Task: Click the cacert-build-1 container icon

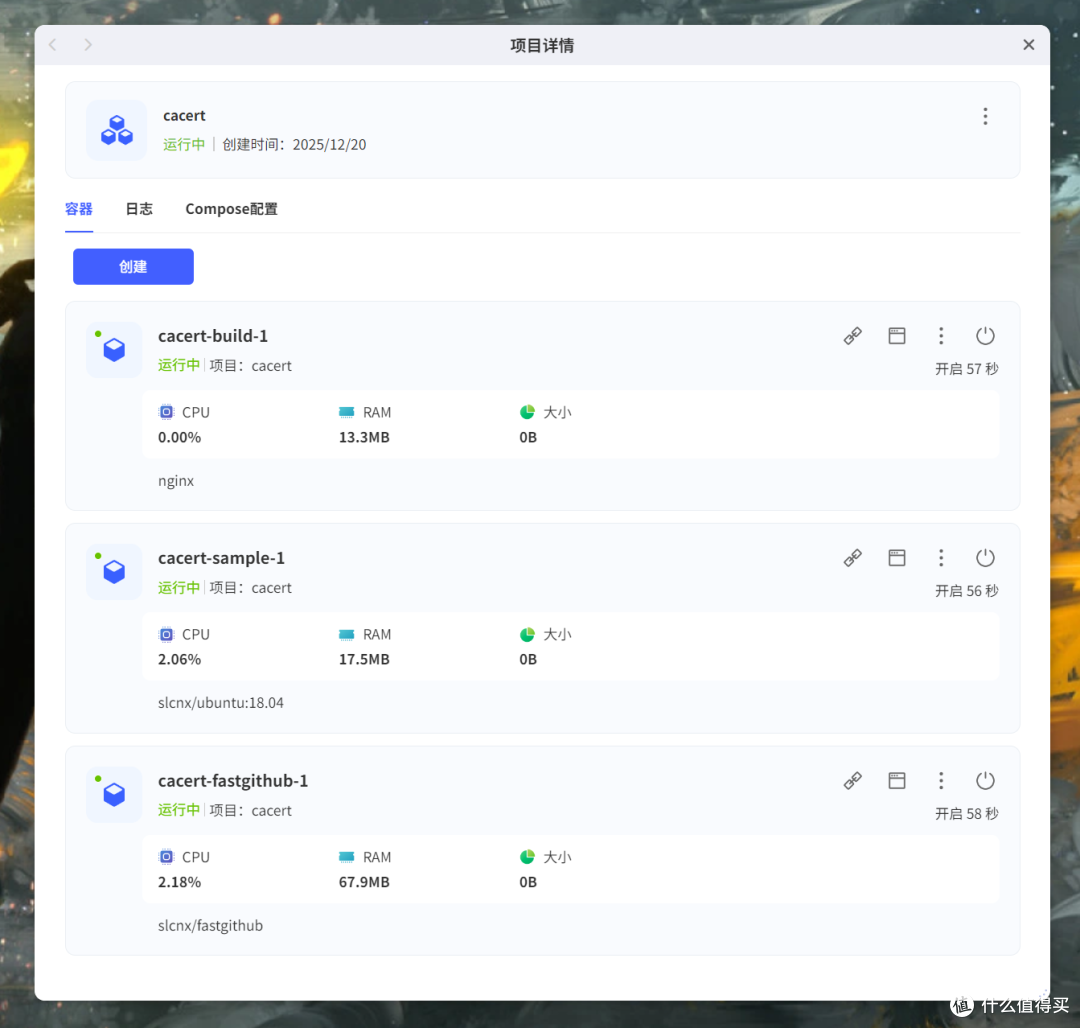Action: coord(114,350)
